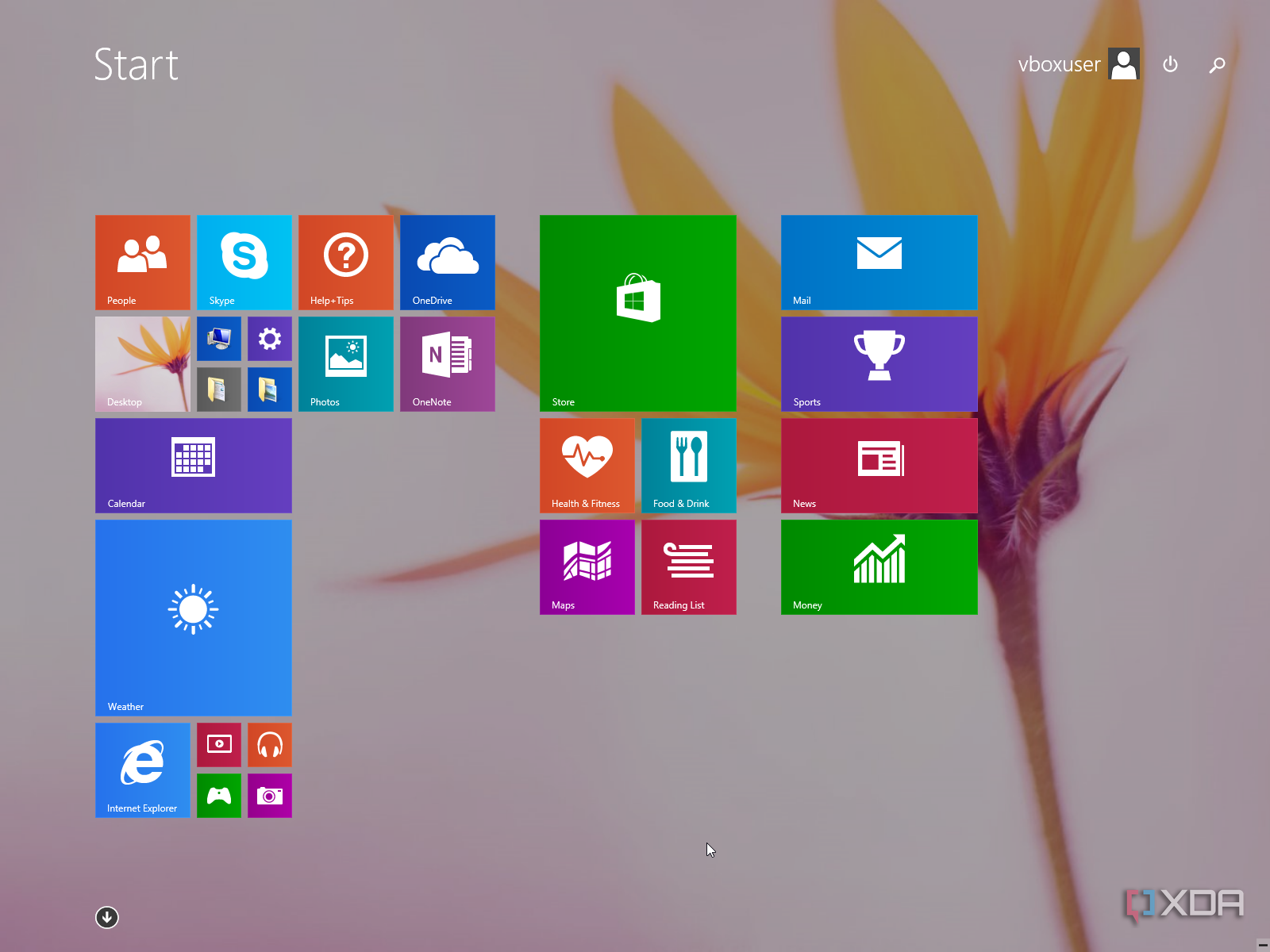
Task: Open the Food & Drink tile
Action: coord(688,465)
